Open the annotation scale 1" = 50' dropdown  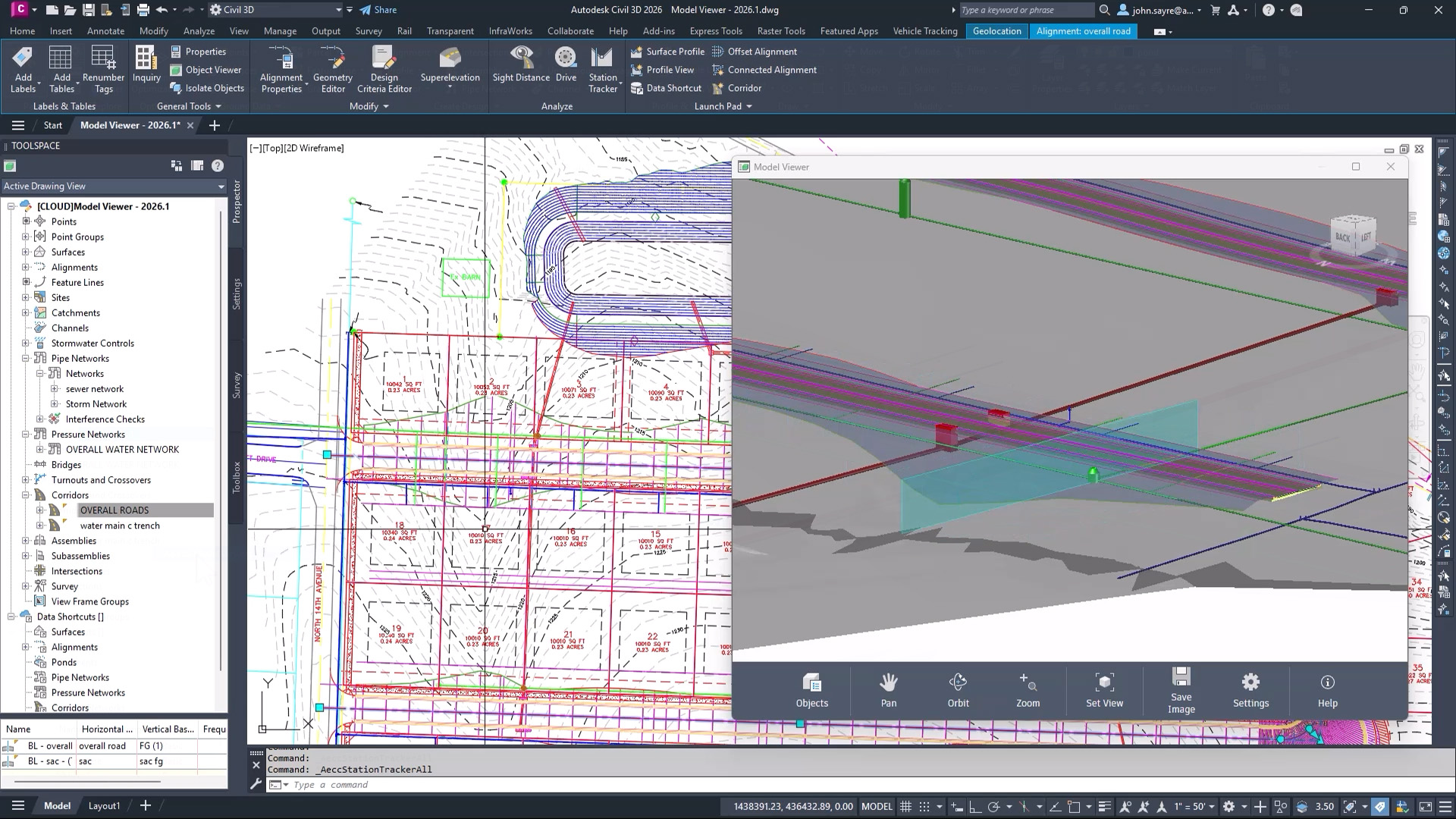(x=1194, y=807)
